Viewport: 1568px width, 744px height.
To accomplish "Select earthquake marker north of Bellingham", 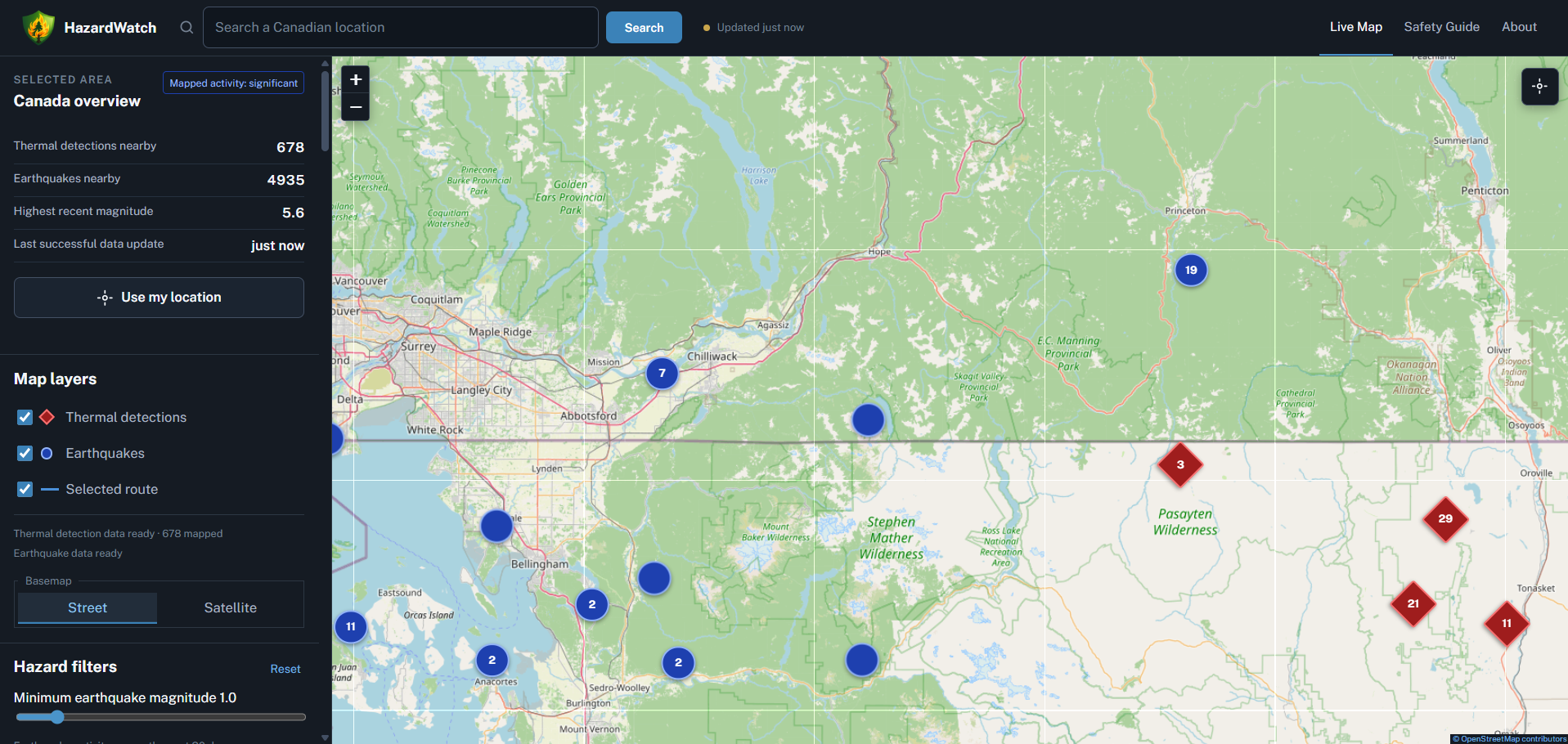I will click(496, 526).
